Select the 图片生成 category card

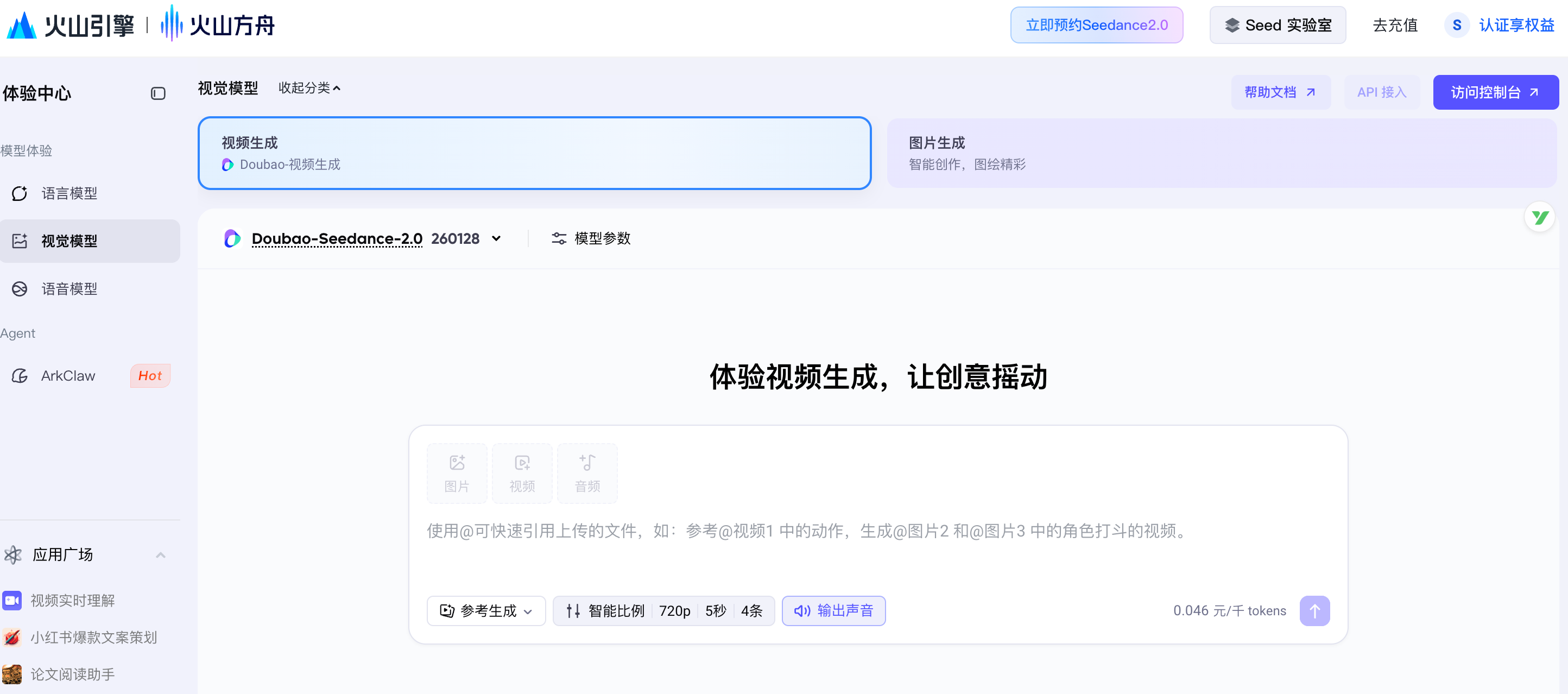coord(1221,153)
